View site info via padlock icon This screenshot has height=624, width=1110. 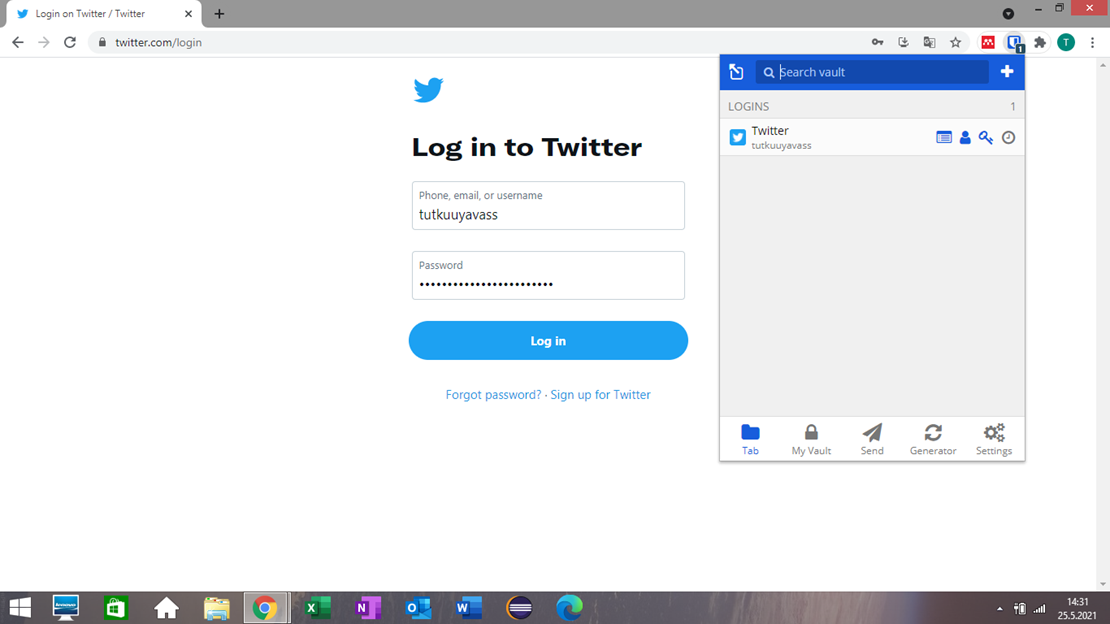coord(102,42)
